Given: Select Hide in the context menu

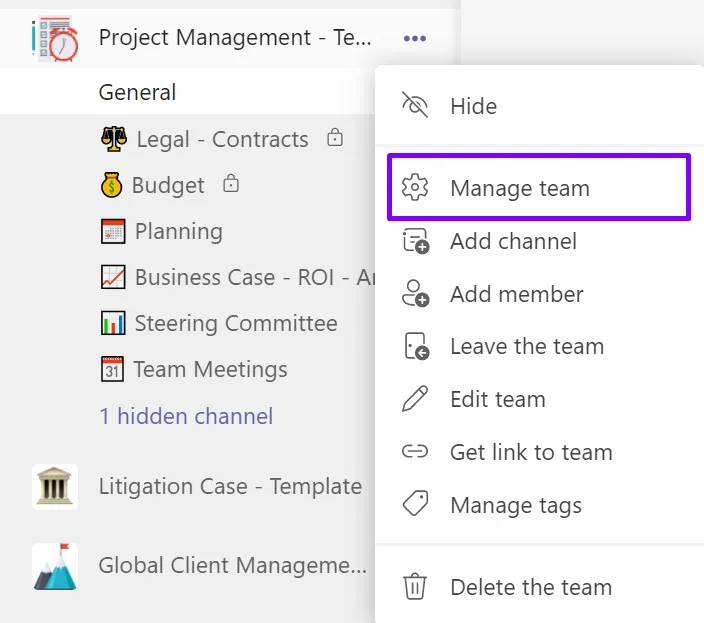Looking at the screenshot, I should pos(539,106).
